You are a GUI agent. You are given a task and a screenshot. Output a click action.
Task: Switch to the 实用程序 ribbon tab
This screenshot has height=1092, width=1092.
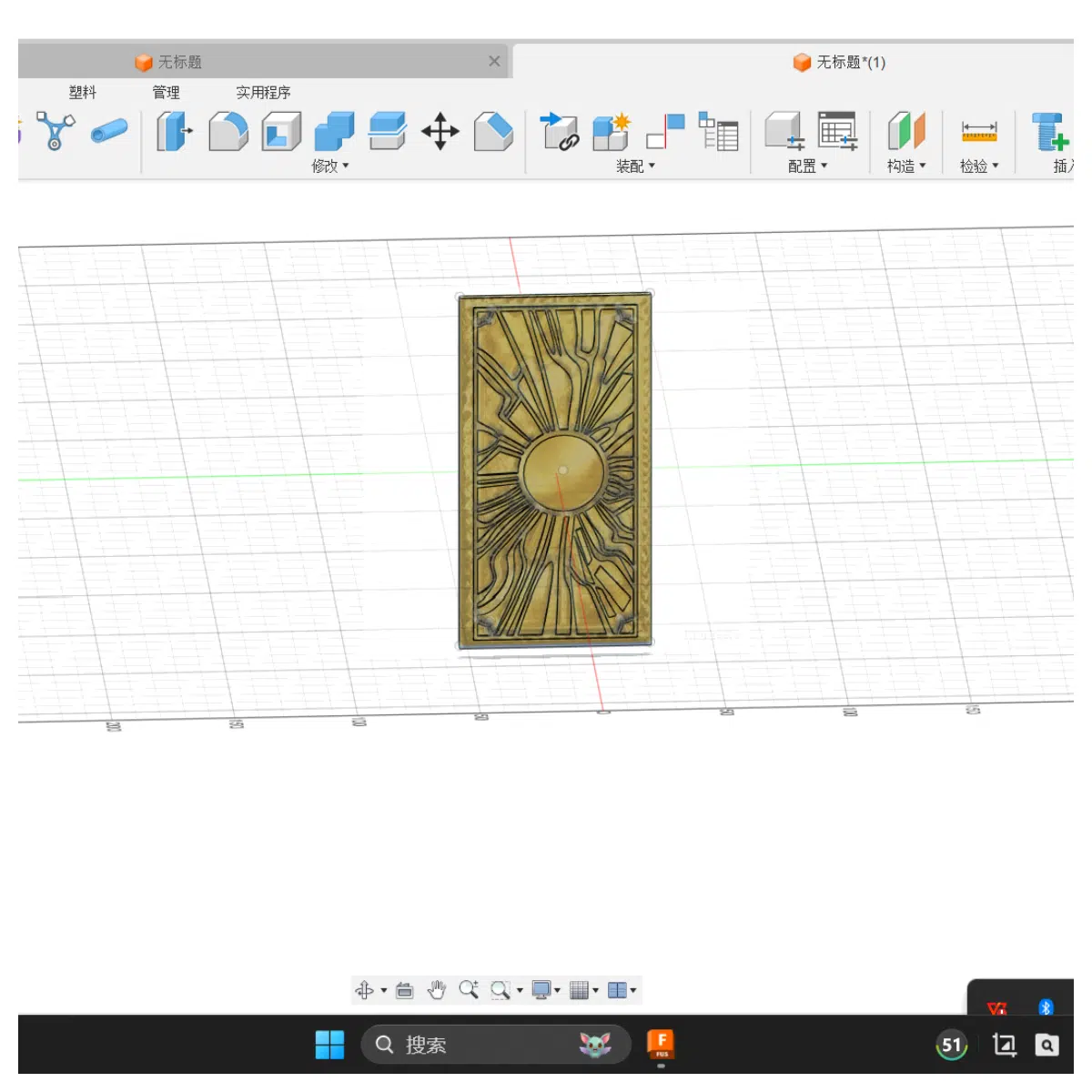[x=264, y=92]
